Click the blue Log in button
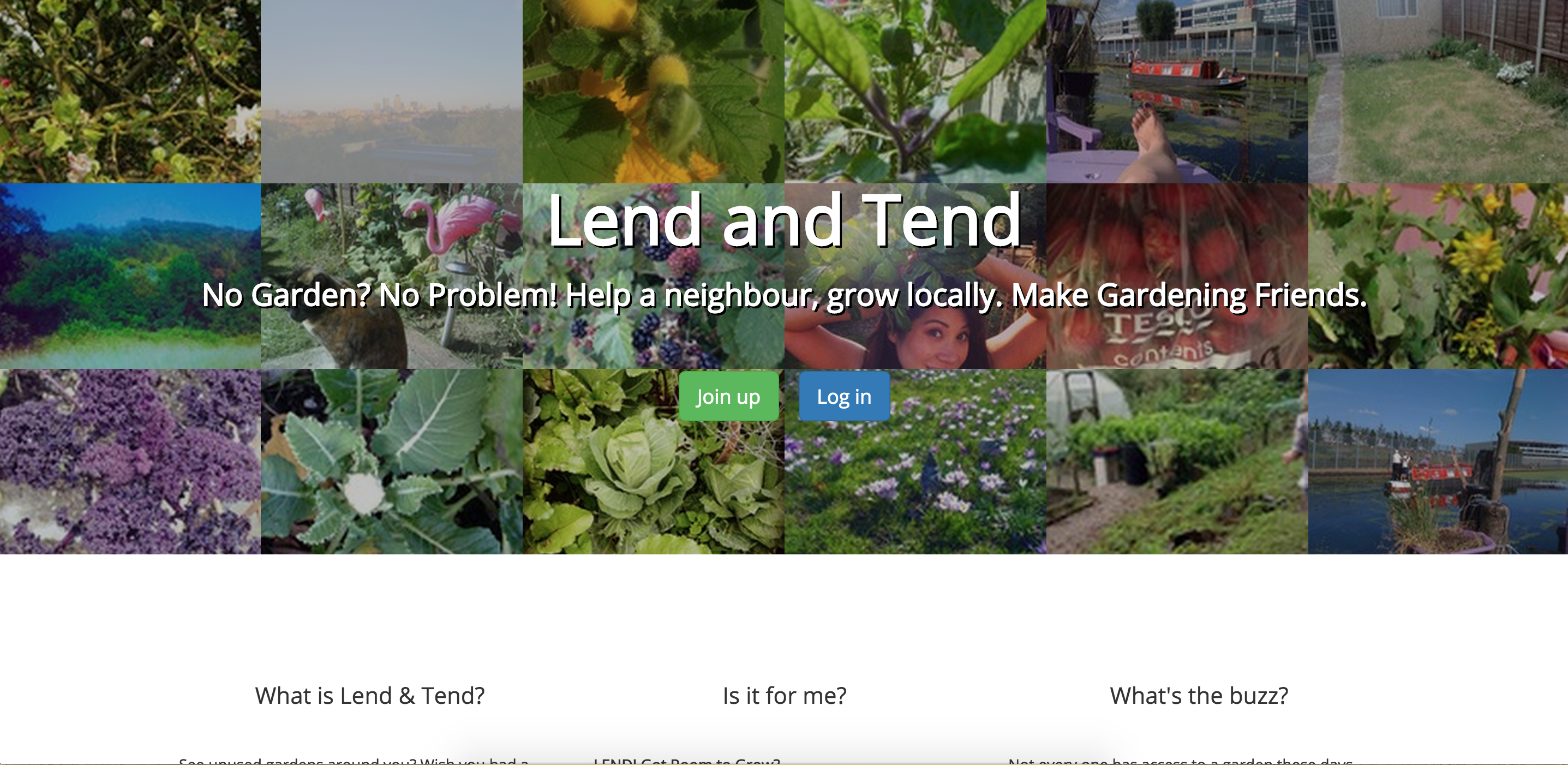The width and height of the screenshot is (1568, 765). 844,396
